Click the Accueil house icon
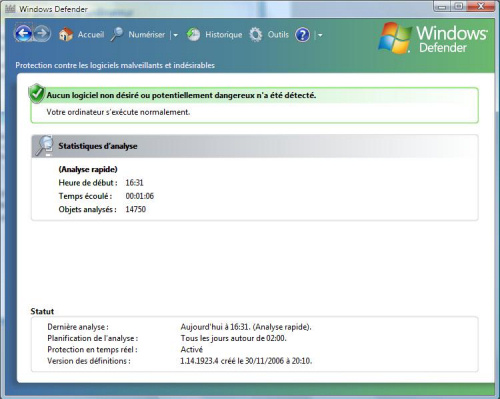Viewport: 500px width, 399px height. [66, 34]
